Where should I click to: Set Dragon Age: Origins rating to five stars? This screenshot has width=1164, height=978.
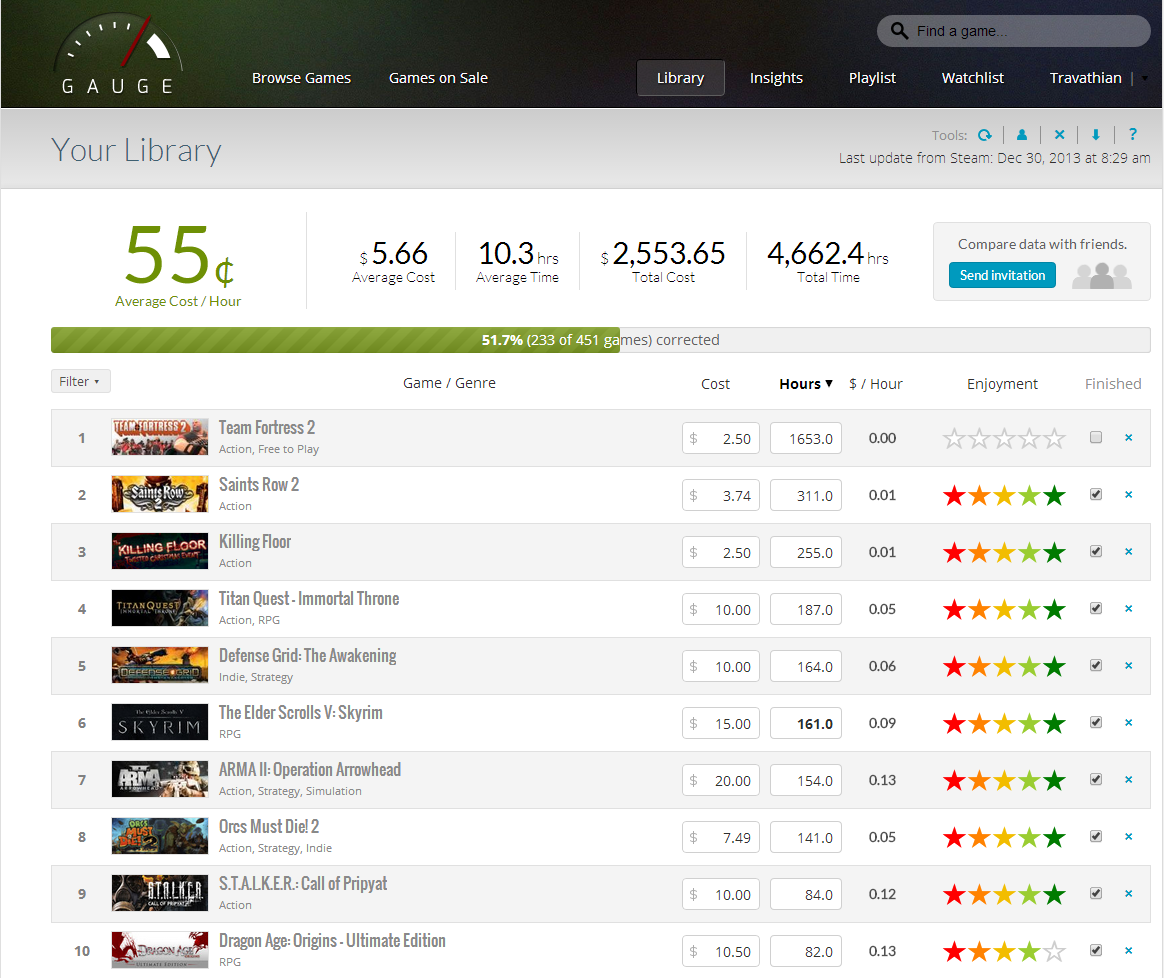(1054, 951)
